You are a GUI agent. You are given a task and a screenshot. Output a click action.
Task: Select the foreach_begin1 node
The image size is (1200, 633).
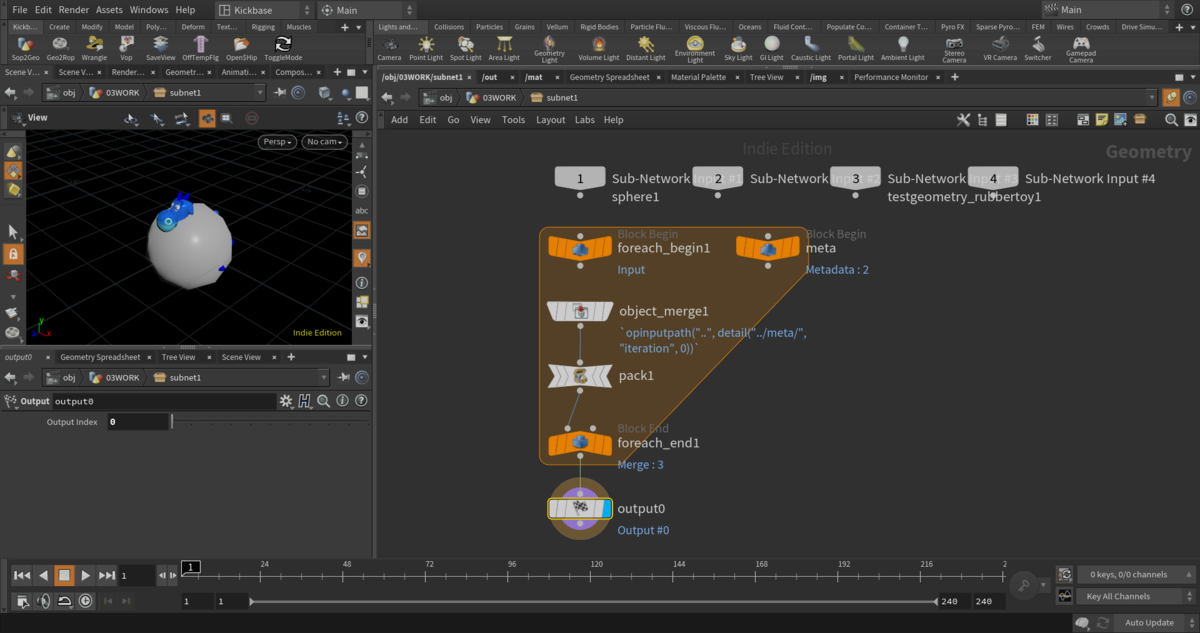(x=580, y=249)
